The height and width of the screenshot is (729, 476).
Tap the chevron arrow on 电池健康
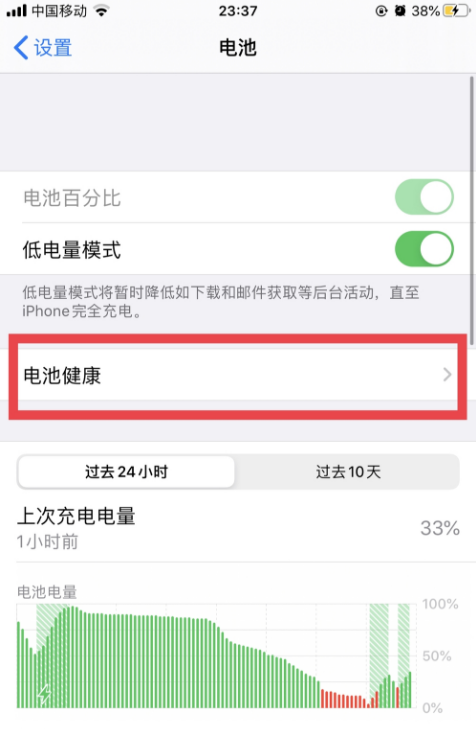[447, 375]
